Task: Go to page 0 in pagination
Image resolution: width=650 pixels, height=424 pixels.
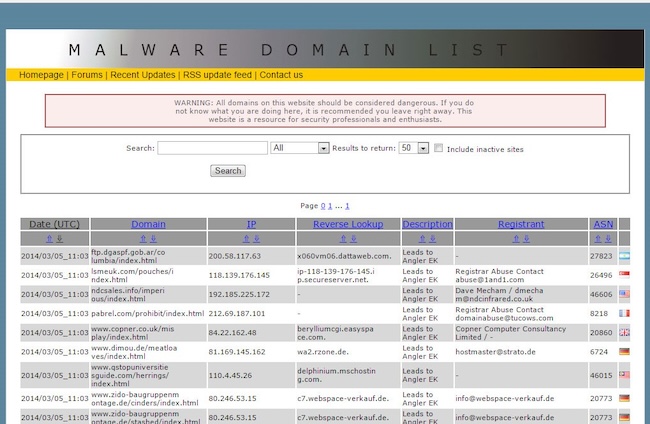Action: click(x=323, y=206)
